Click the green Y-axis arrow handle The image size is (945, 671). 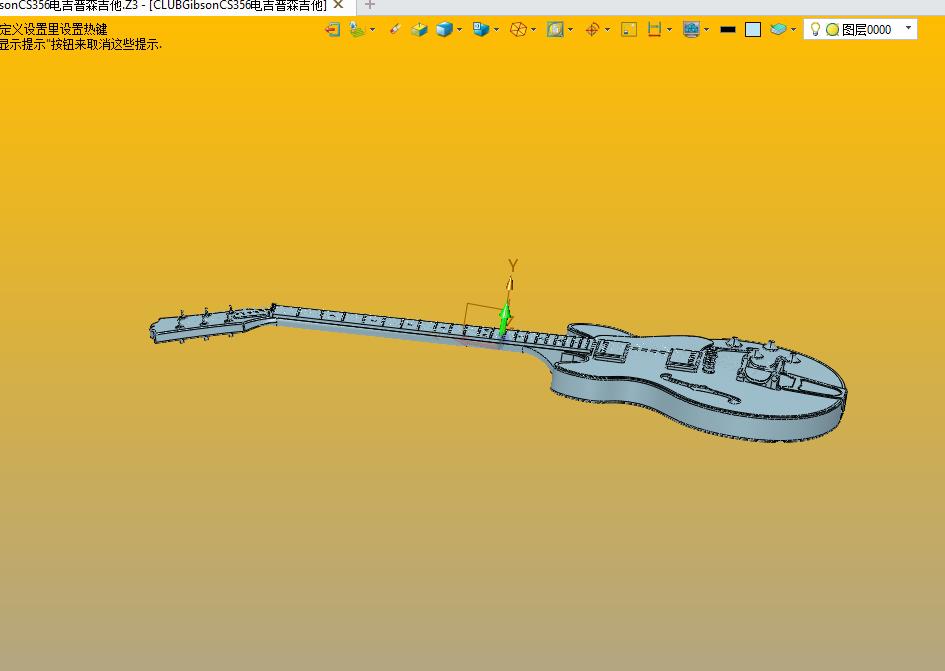tap(505, 318)
